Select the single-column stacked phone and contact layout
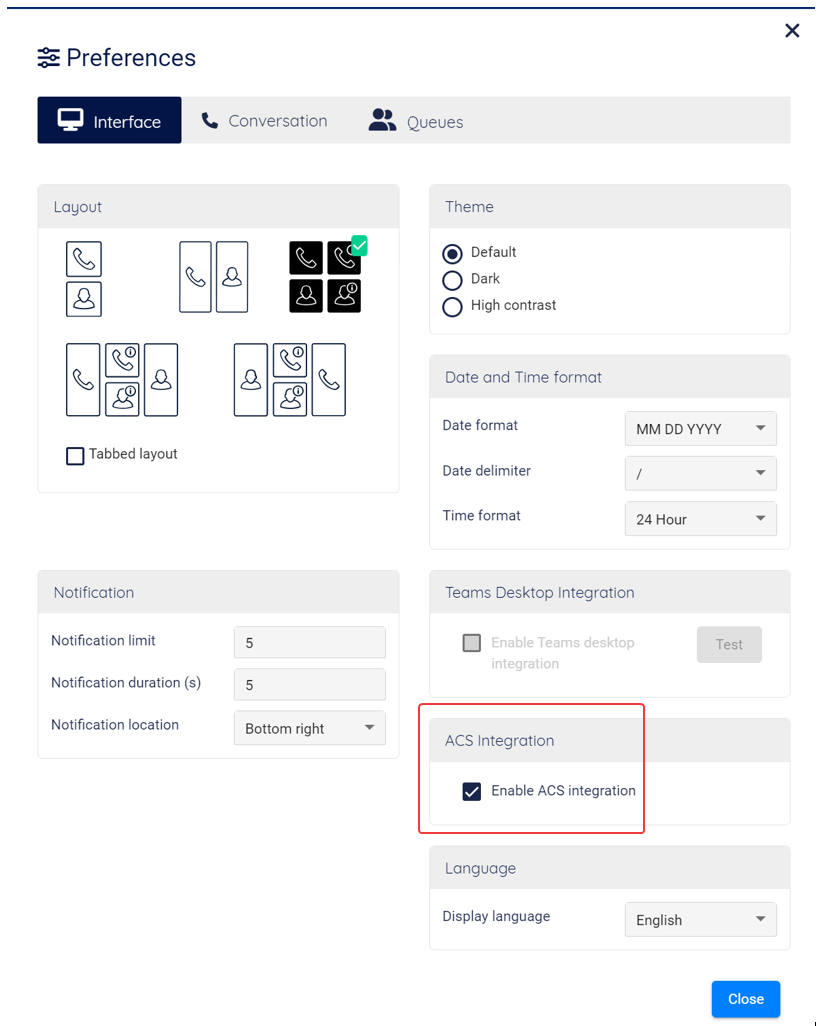Viewport: 820px width, 1026px height. pos(84,279)
